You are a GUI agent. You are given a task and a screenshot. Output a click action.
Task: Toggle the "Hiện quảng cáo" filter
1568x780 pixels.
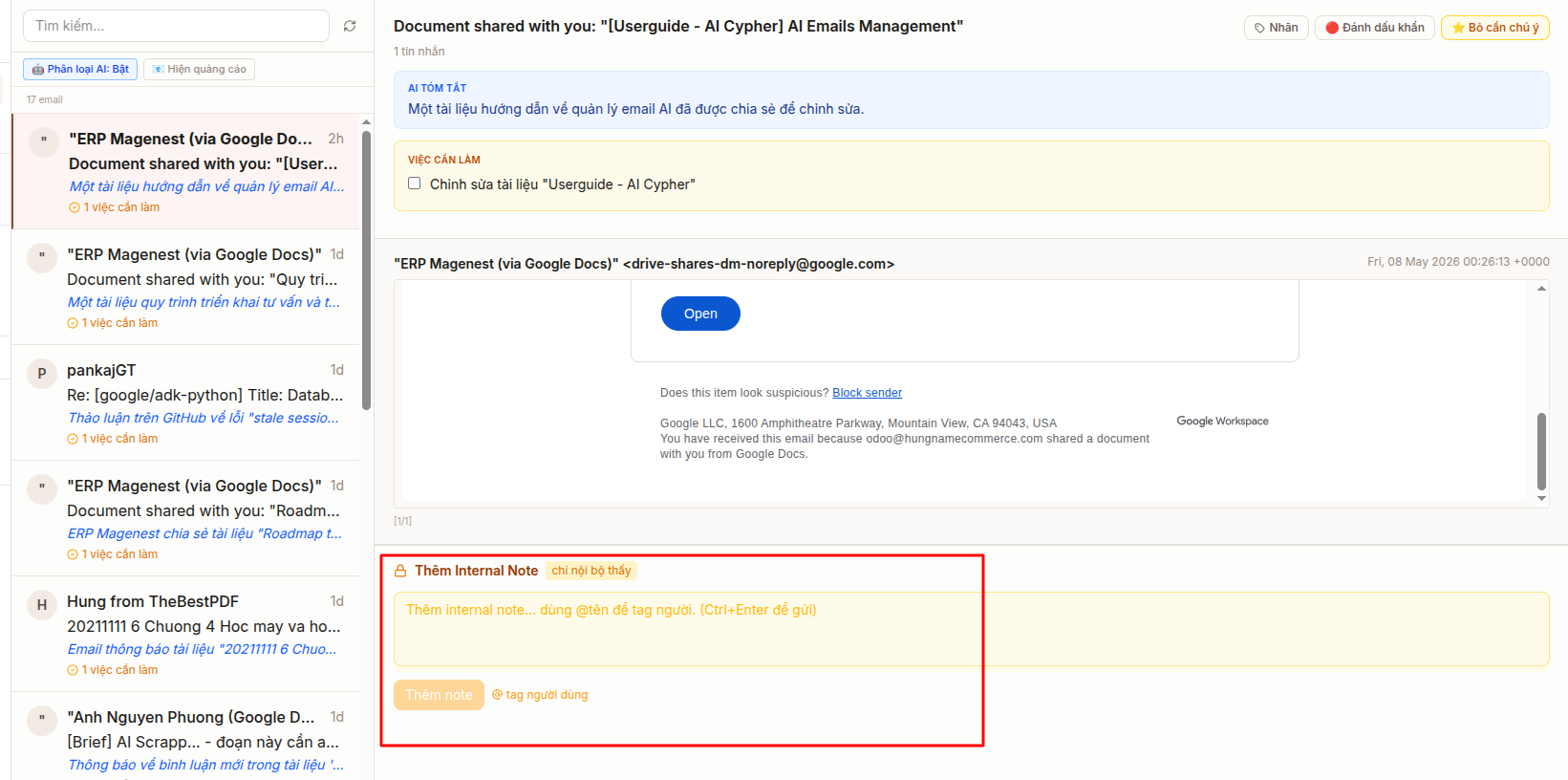pos(200,69)
